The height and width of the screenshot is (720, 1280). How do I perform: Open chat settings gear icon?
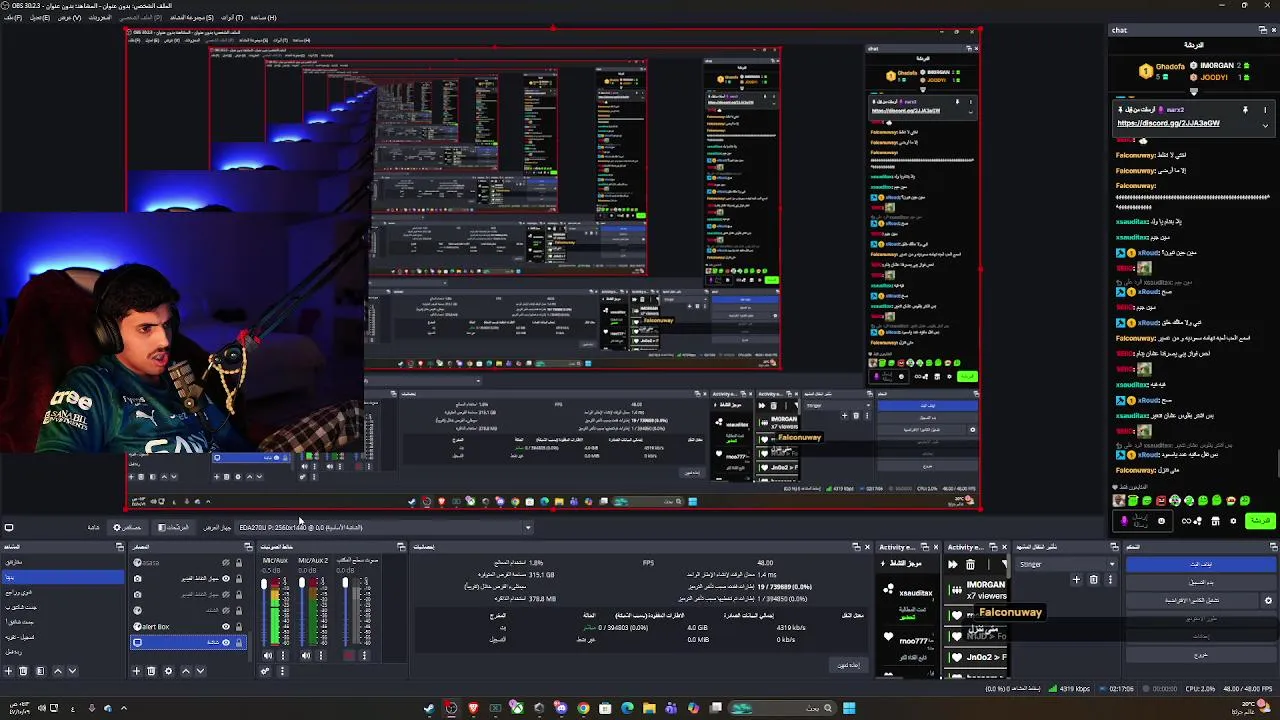1233,521
